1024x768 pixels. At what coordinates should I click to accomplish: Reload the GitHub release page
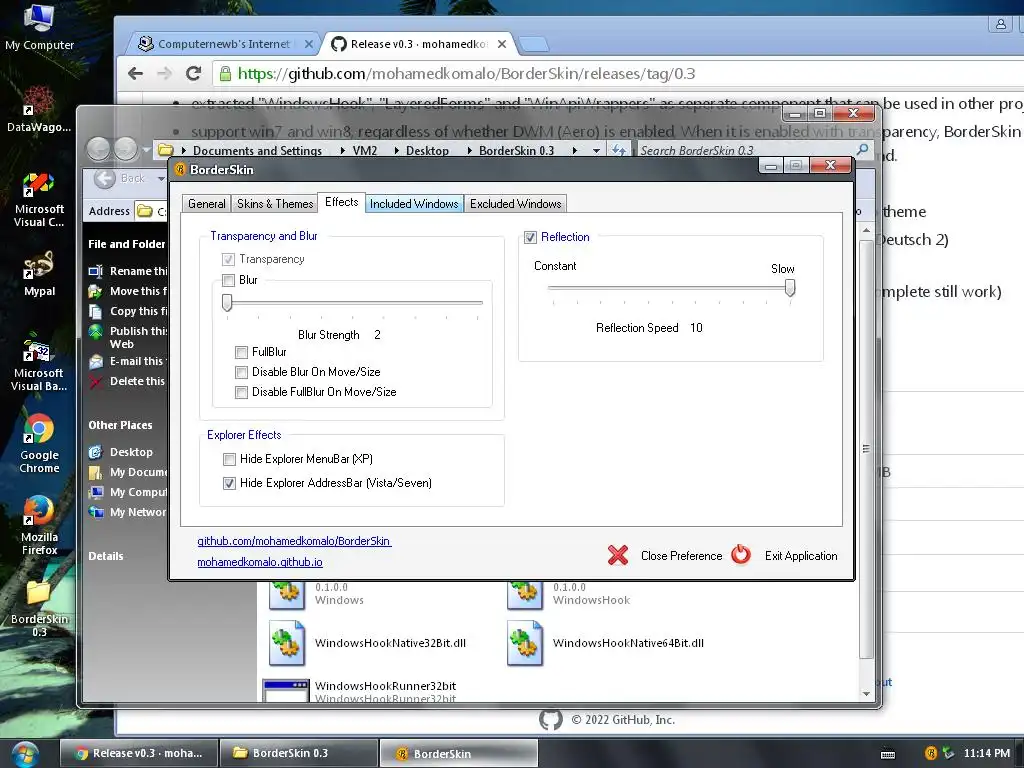[x=193, y=73]
